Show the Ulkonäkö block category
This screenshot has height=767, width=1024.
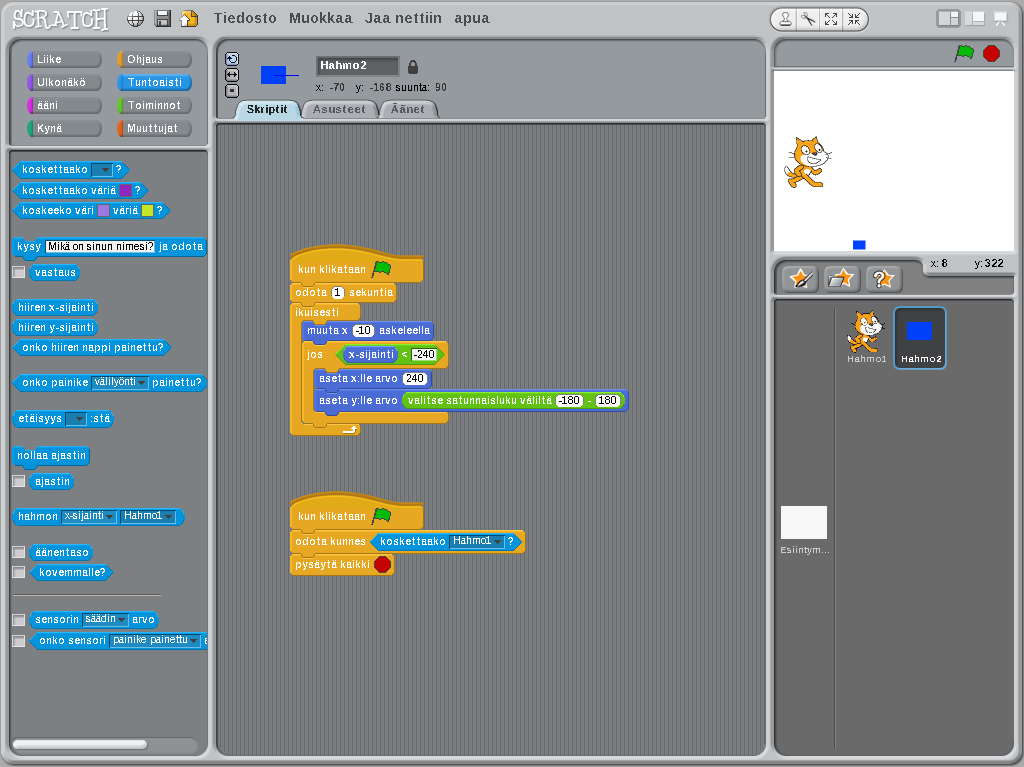click(65, 82)
